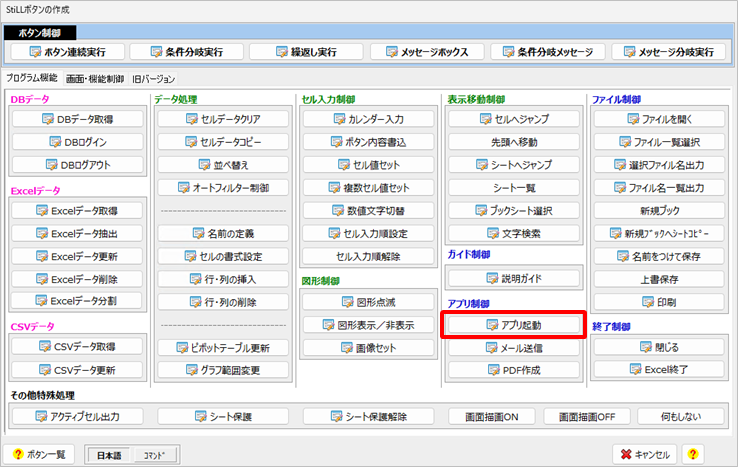Select the アプリ起動 button
The height and width of the screenshot is (467, 738).
(x=511, y=325)
